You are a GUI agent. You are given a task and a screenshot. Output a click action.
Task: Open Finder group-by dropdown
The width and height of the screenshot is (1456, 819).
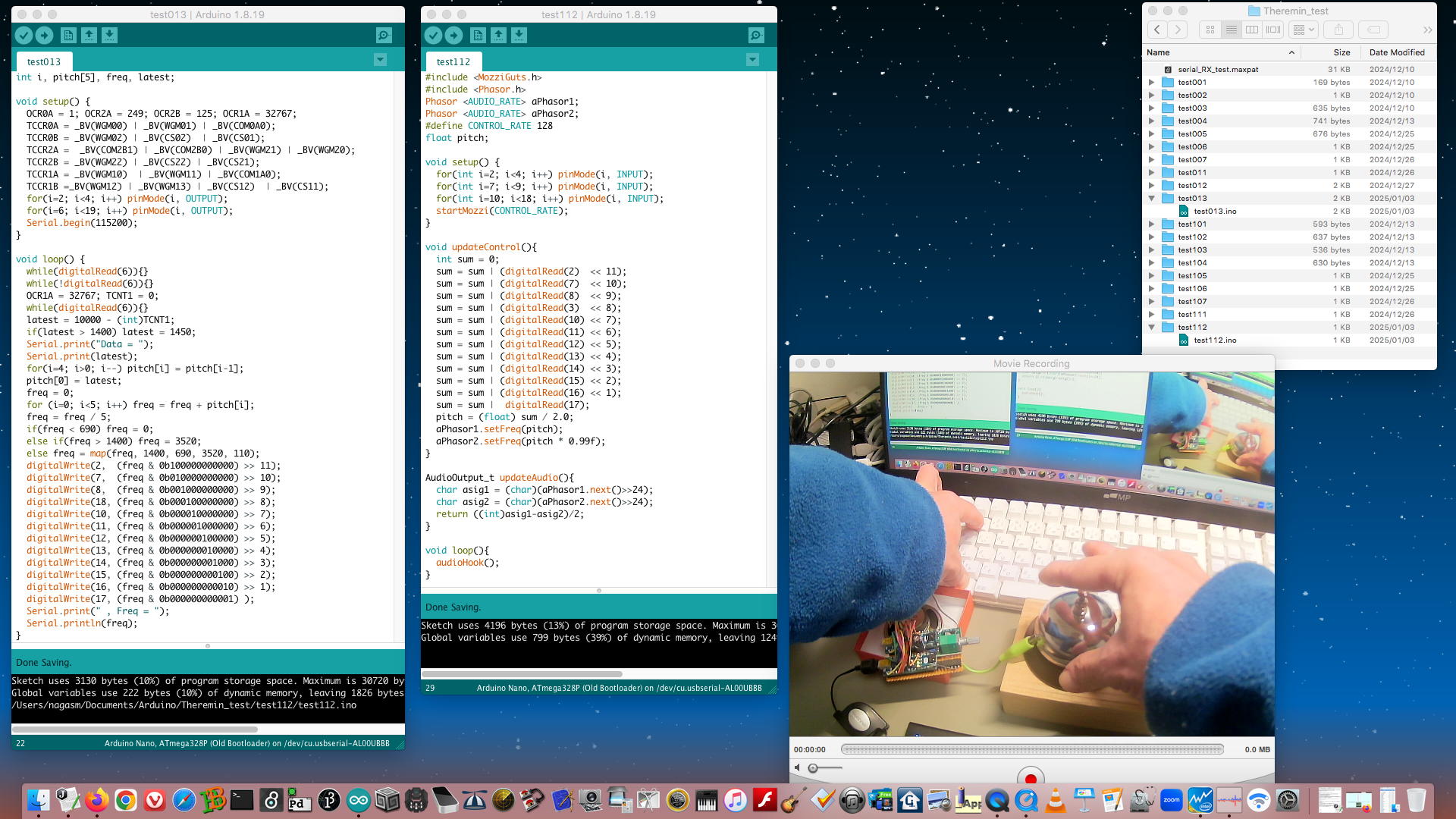(1304, 30)
